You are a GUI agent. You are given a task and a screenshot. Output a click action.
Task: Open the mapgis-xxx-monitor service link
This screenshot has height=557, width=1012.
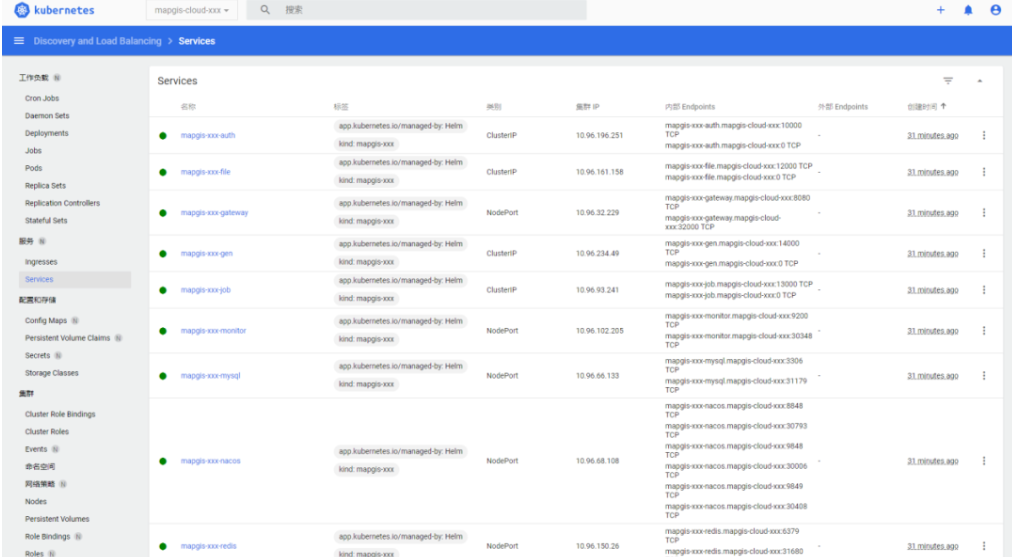pyautogui.click(x=213, y=331)
